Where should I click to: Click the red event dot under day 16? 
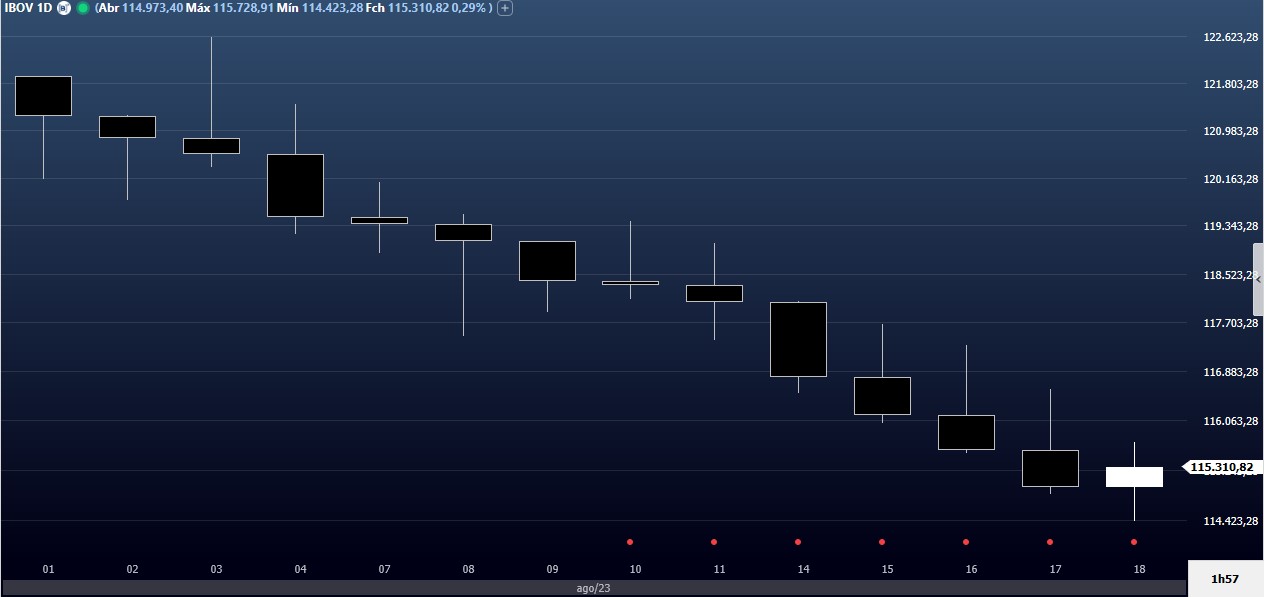(966, 542)
